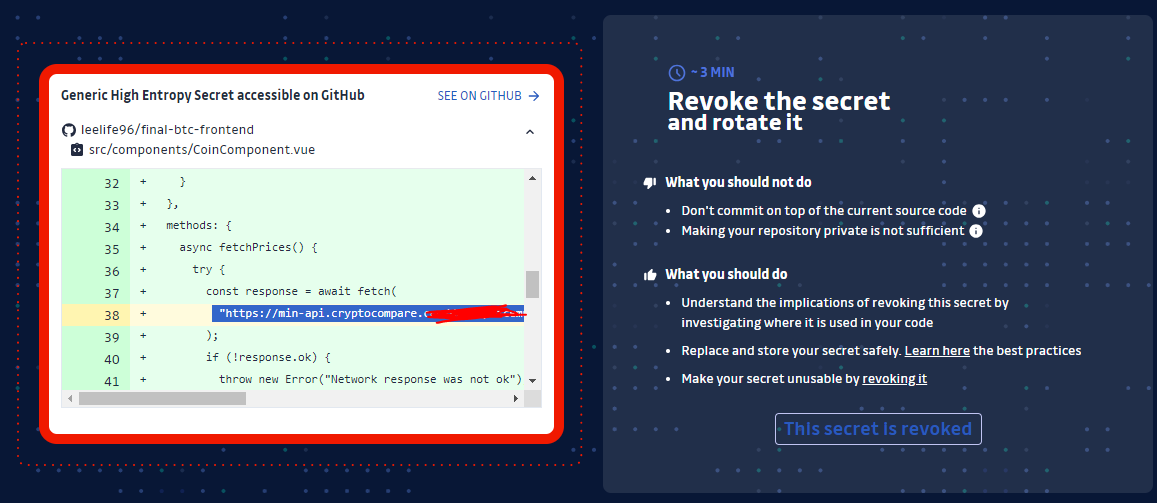Click file path src/components/CoinComponent.vue
This screenshot has height=503, width=1157.
click(202, 150)
